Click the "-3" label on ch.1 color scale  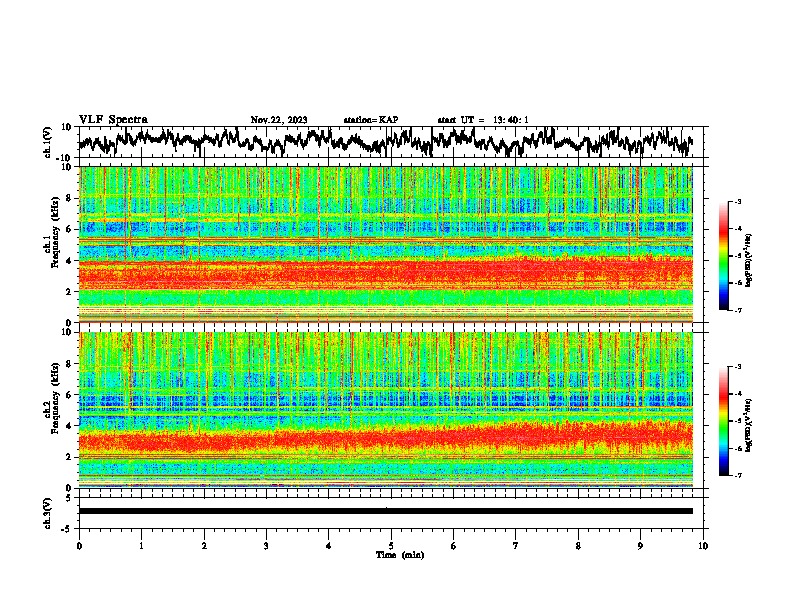[x=737, y=202]
